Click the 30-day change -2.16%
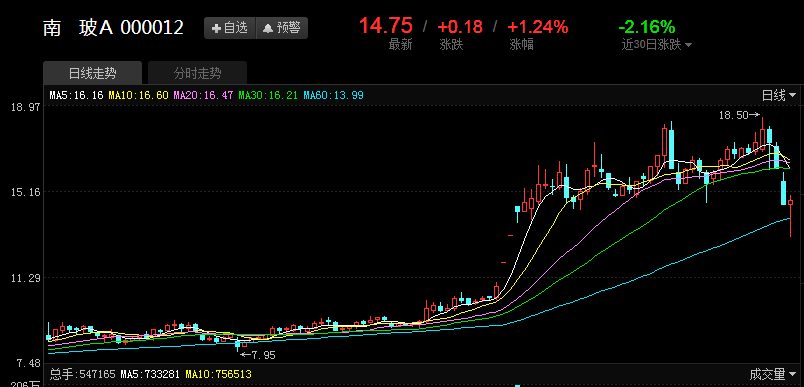Image resolution: width=804 pixels, height=387 pixels. click(x=647, y=27)
